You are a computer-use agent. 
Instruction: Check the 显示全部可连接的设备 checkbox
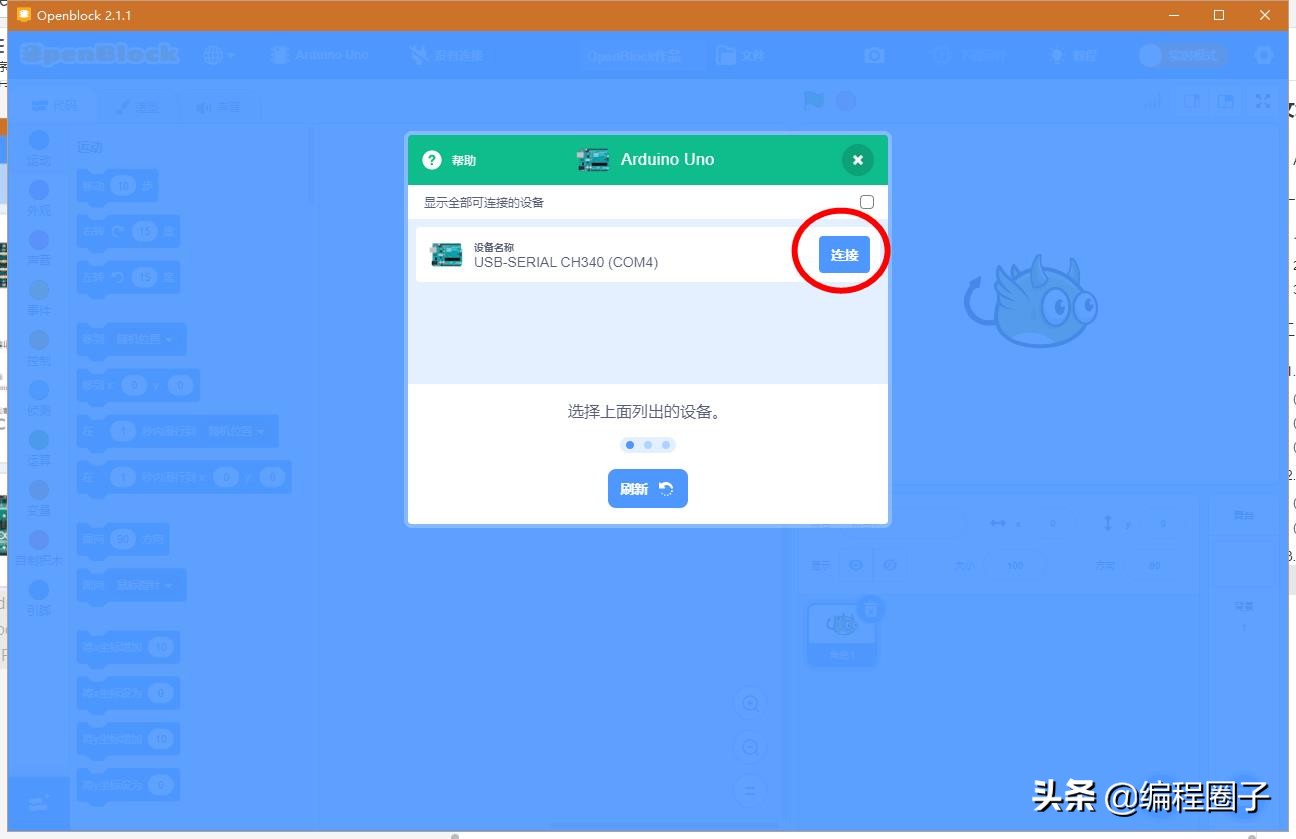point(866,201)
